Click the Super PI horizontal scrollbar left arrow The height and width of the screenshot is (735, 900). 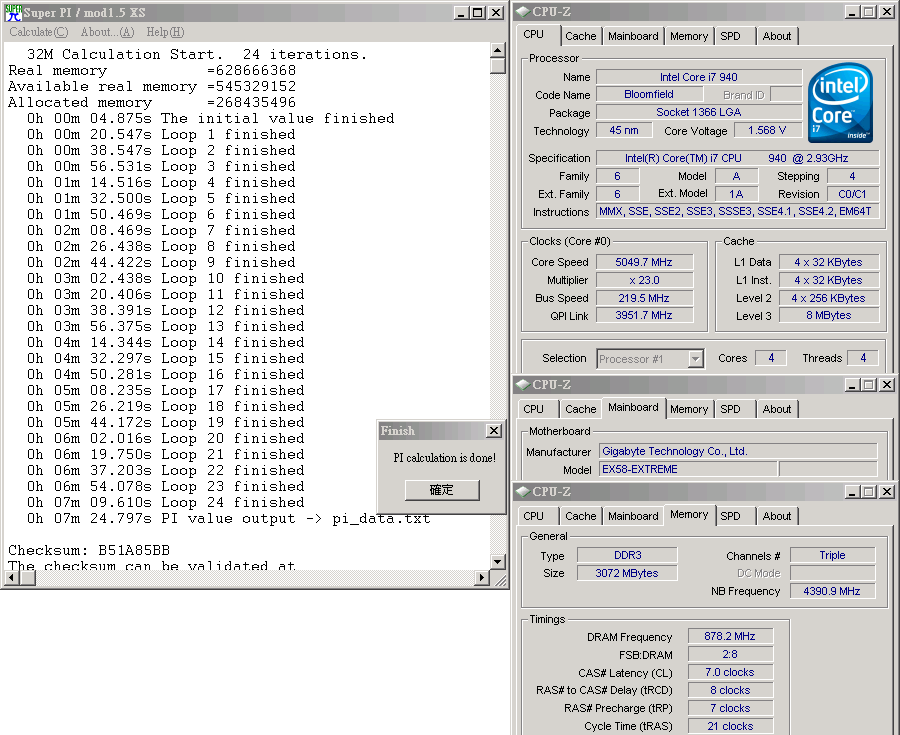coord(10,578)
